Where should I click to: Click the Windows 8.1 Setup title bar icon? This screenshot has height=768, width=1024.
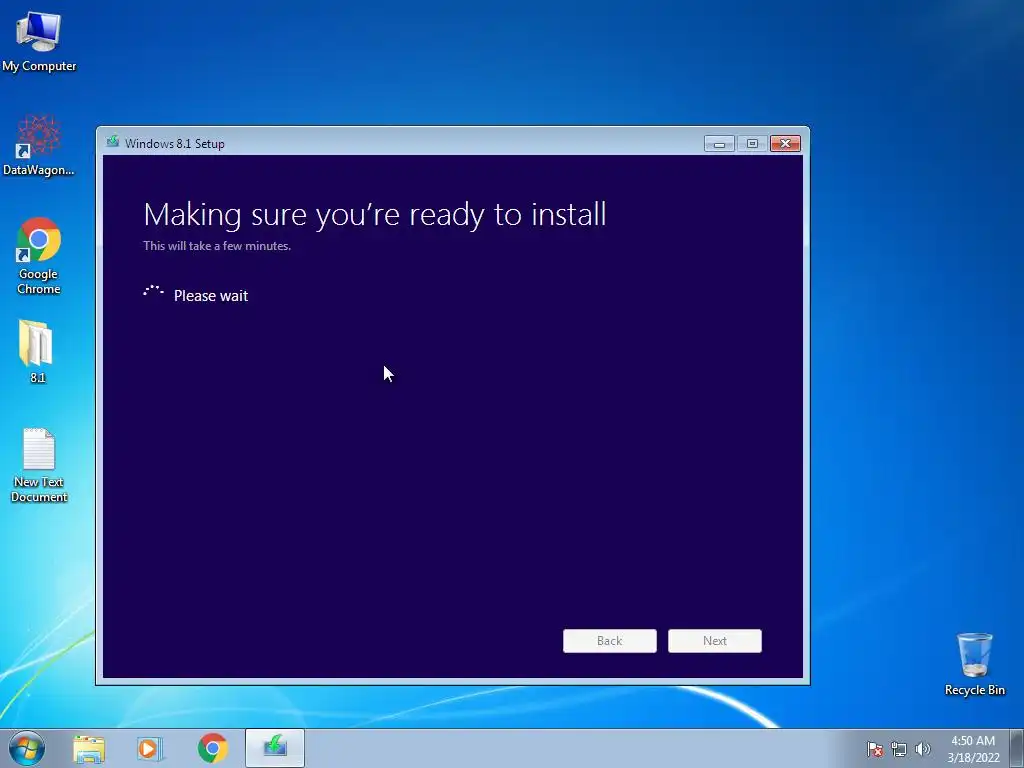click(x=112, y=142)
